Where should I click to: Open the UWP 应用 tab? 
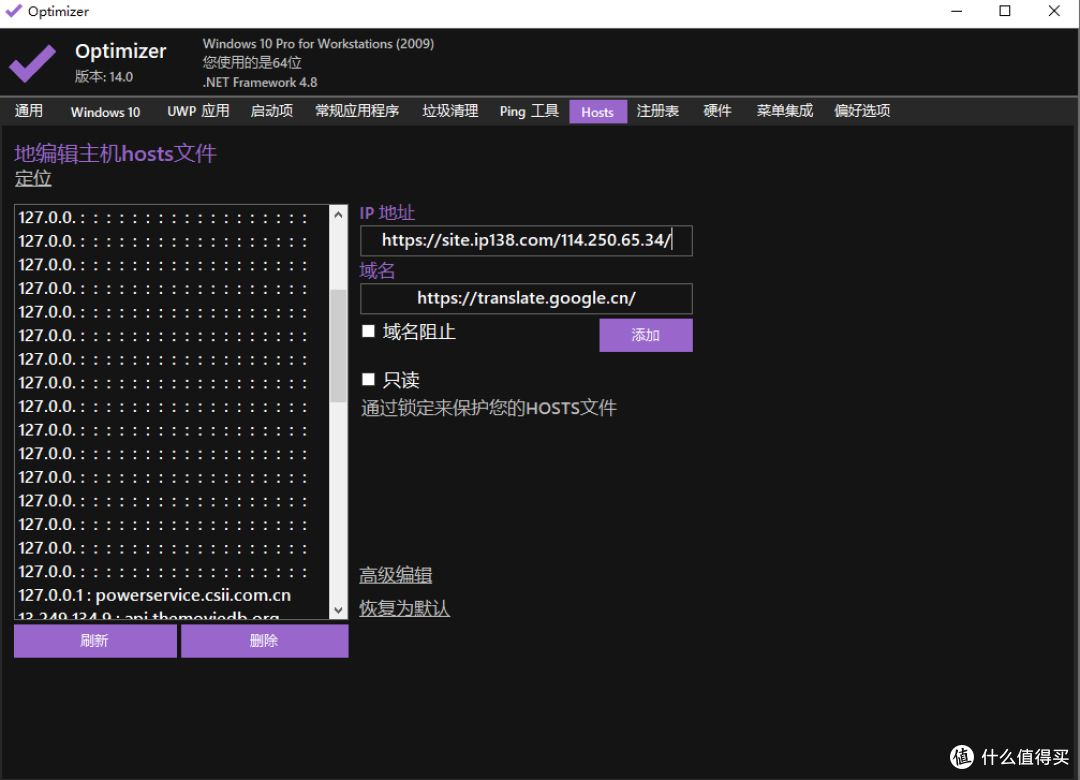[x=198, y=111]
